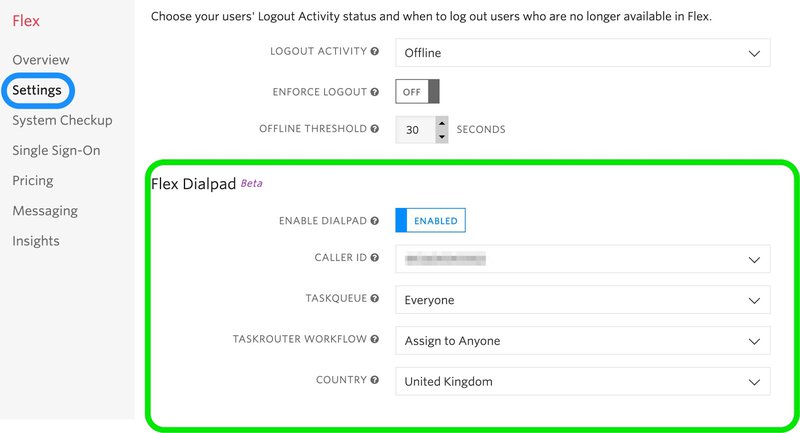Open the TaskQueue Everyone dropdown

coord(583,300)
